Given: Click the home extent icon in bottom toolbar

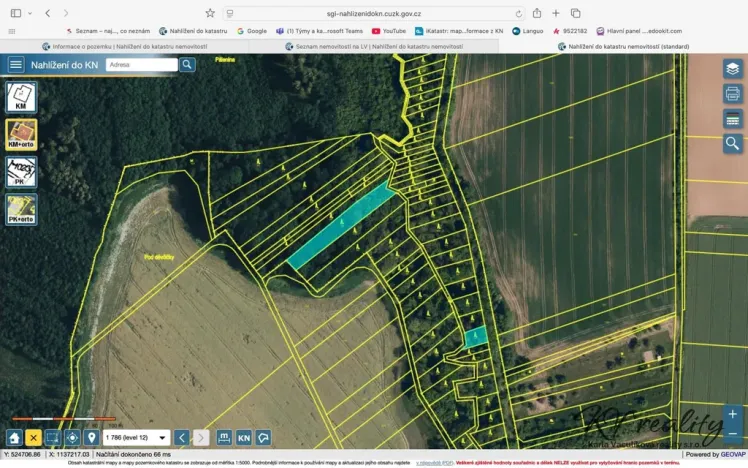Looking at the screenshot, I should [x=14, y=438].
